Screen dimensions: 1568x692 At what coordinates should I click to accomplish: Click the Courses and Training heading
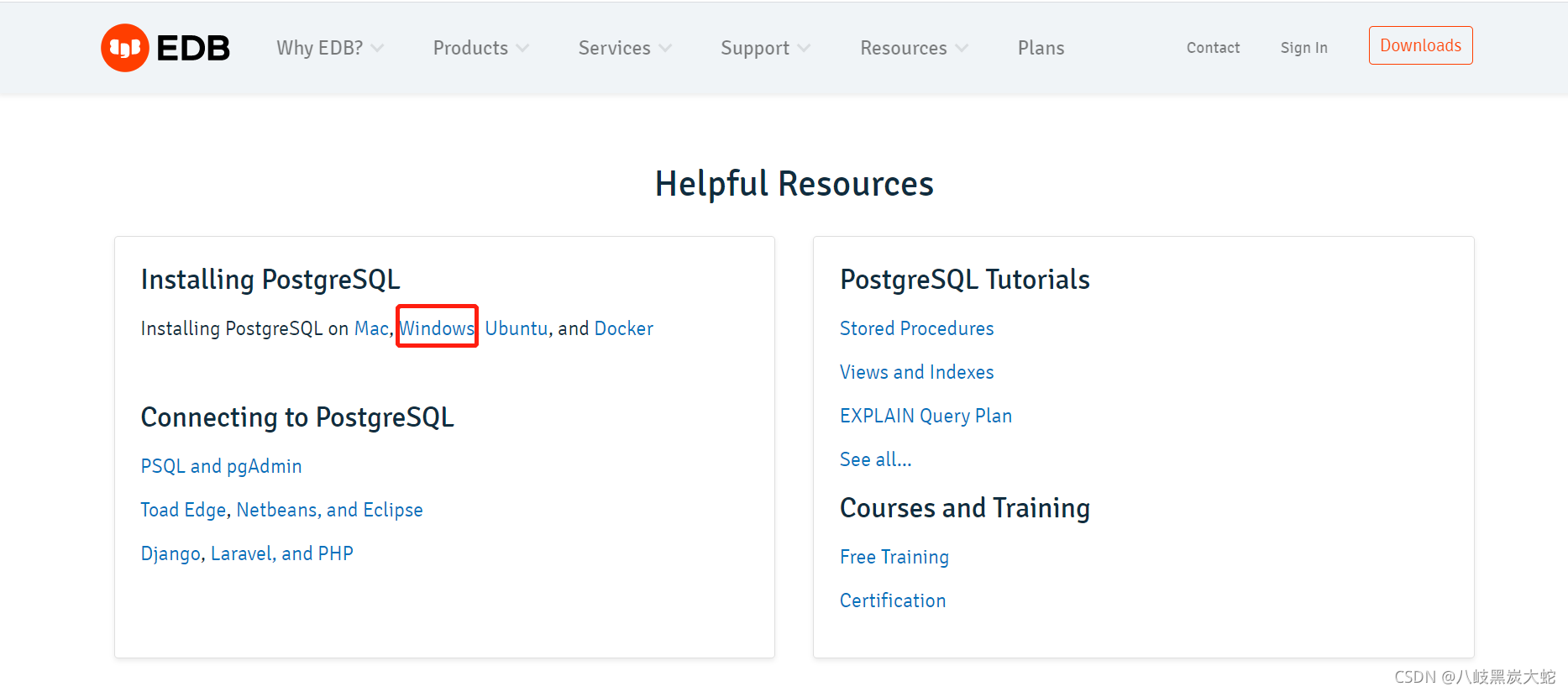coord(964,508)
